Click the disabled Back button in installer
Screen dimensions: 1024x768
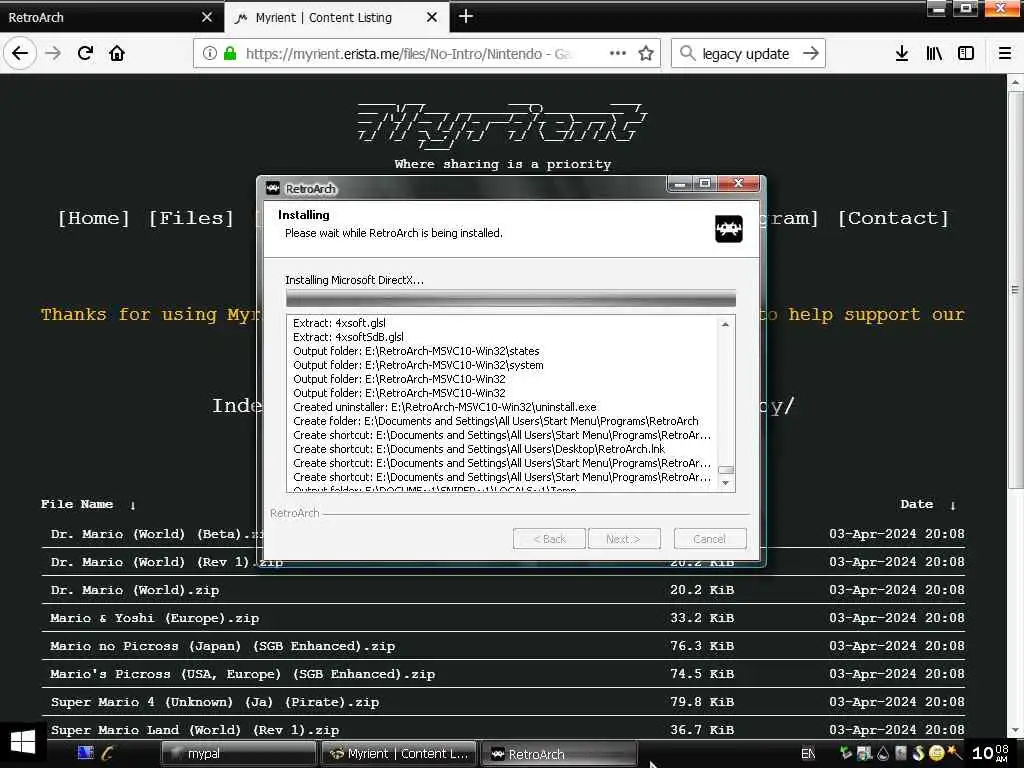coord(549,539)
